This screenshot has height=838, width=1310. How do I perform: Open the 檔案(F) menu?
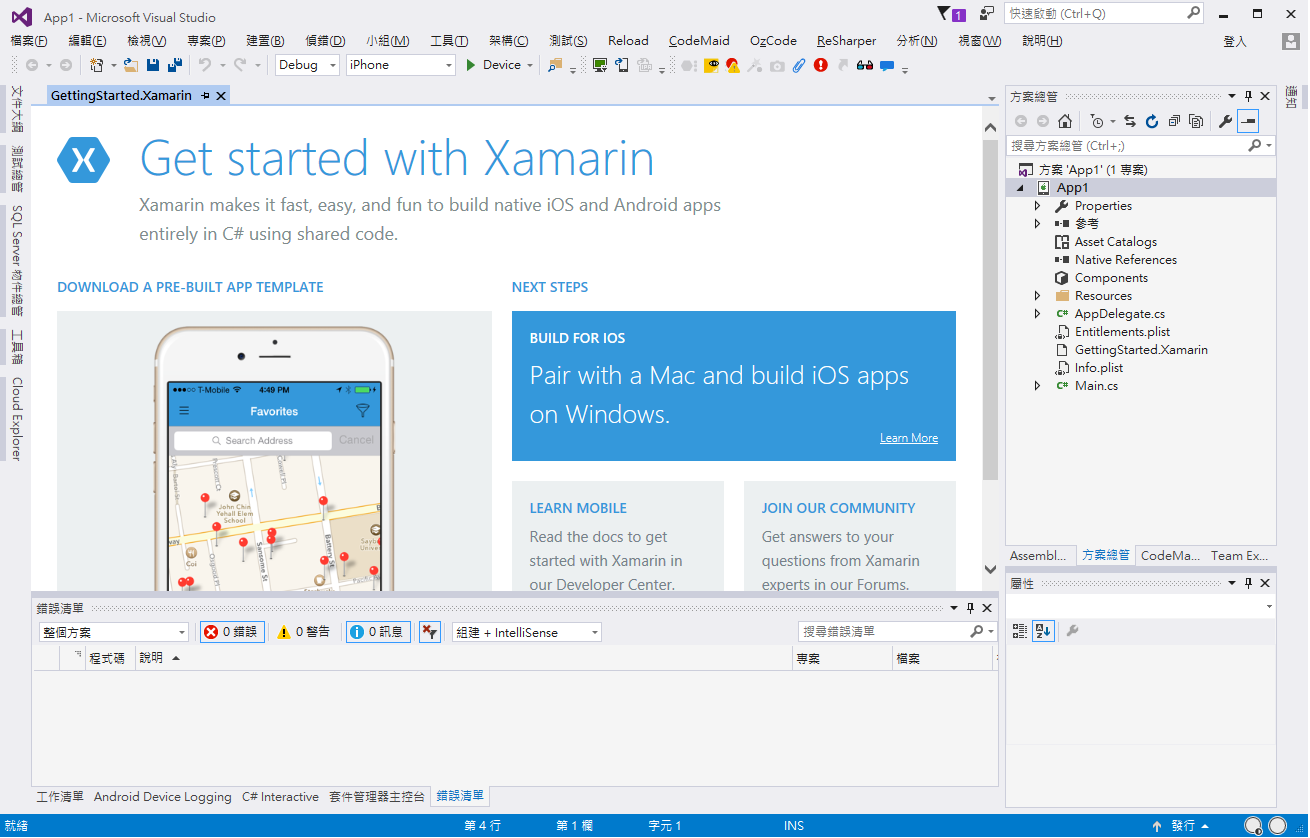[29, 41]
